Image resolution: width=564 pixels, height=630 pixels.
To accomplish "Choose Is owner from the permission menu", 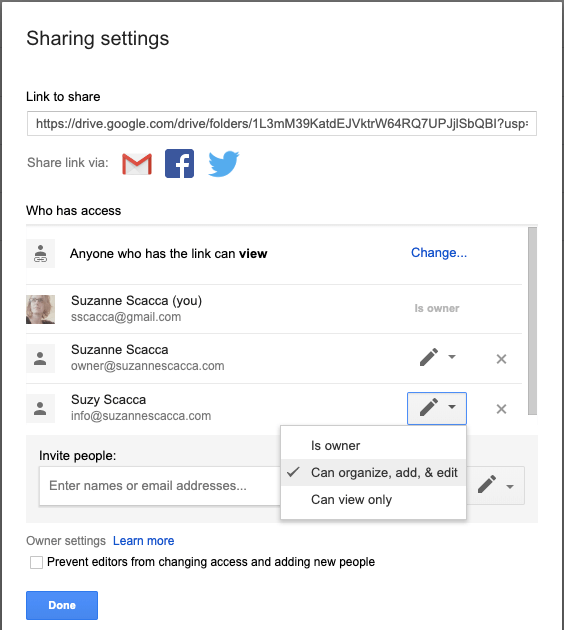I will [374, 446].
